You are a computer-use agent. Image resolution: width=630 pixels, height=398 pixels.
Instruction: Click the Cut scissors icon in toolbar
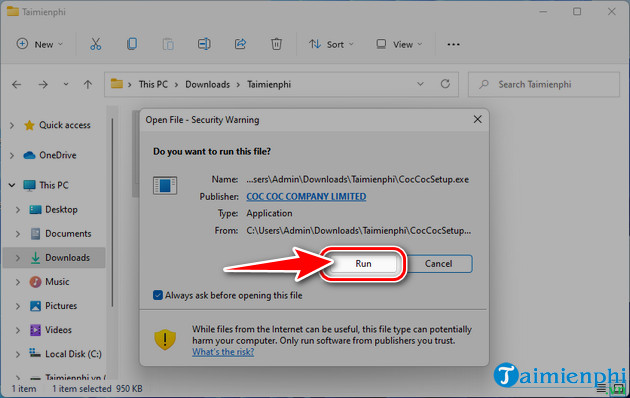95,44
